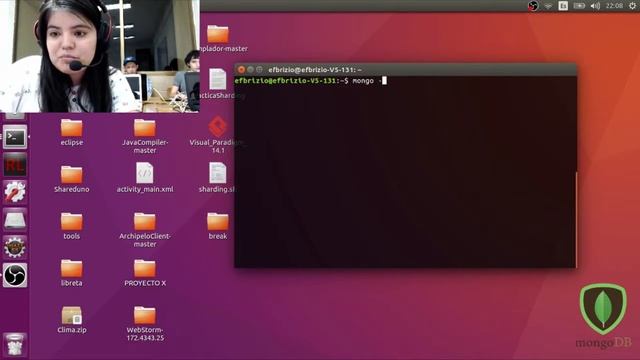Image resolution: width=640 pixels, height=360 pixels.
Task: Open the disk drive launcher icon
Action: [x=15, y=220]
